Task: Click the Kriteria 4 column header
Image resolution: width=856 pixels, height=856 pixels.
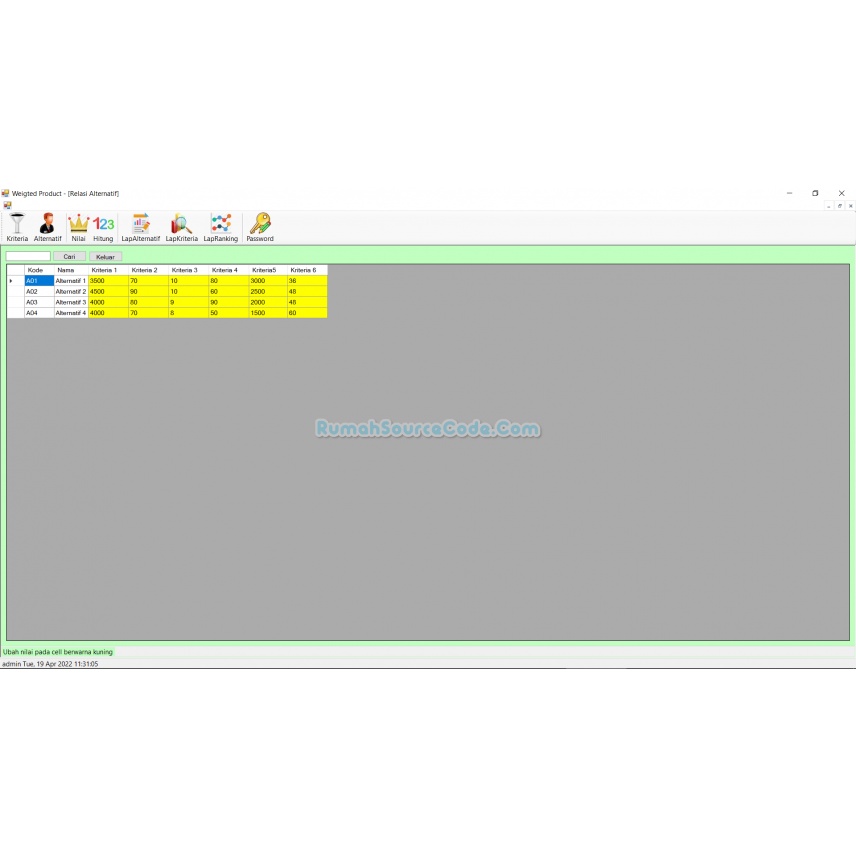Action: 229,270
